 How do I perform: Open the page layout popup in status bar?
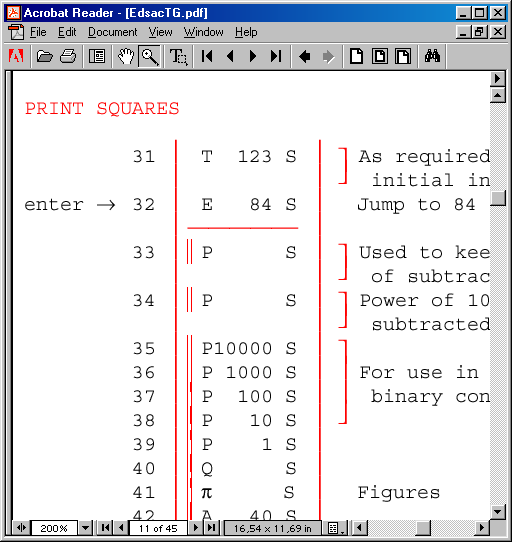334,528
